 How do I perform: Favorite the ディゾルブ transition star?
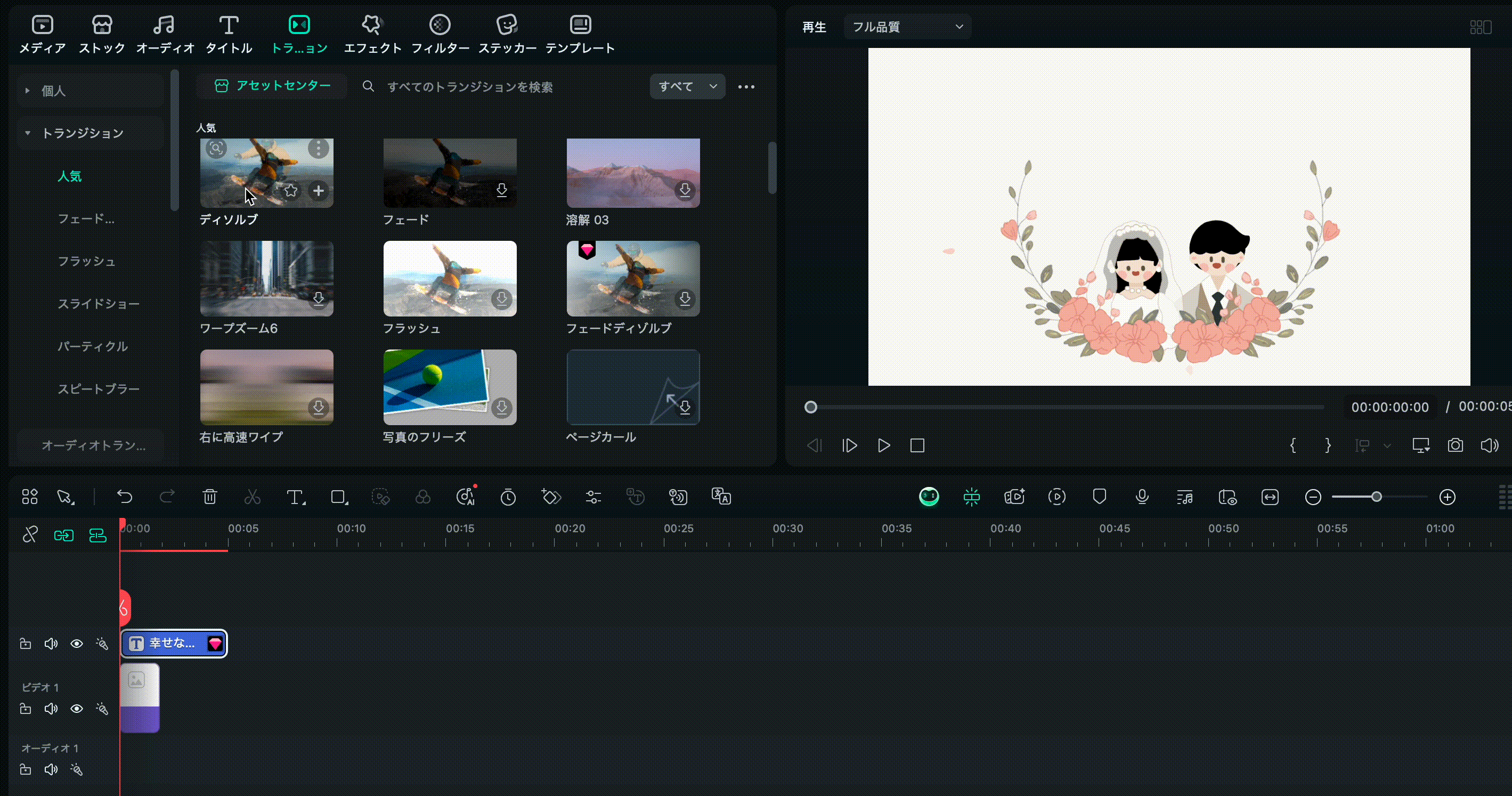click(290, 191)
